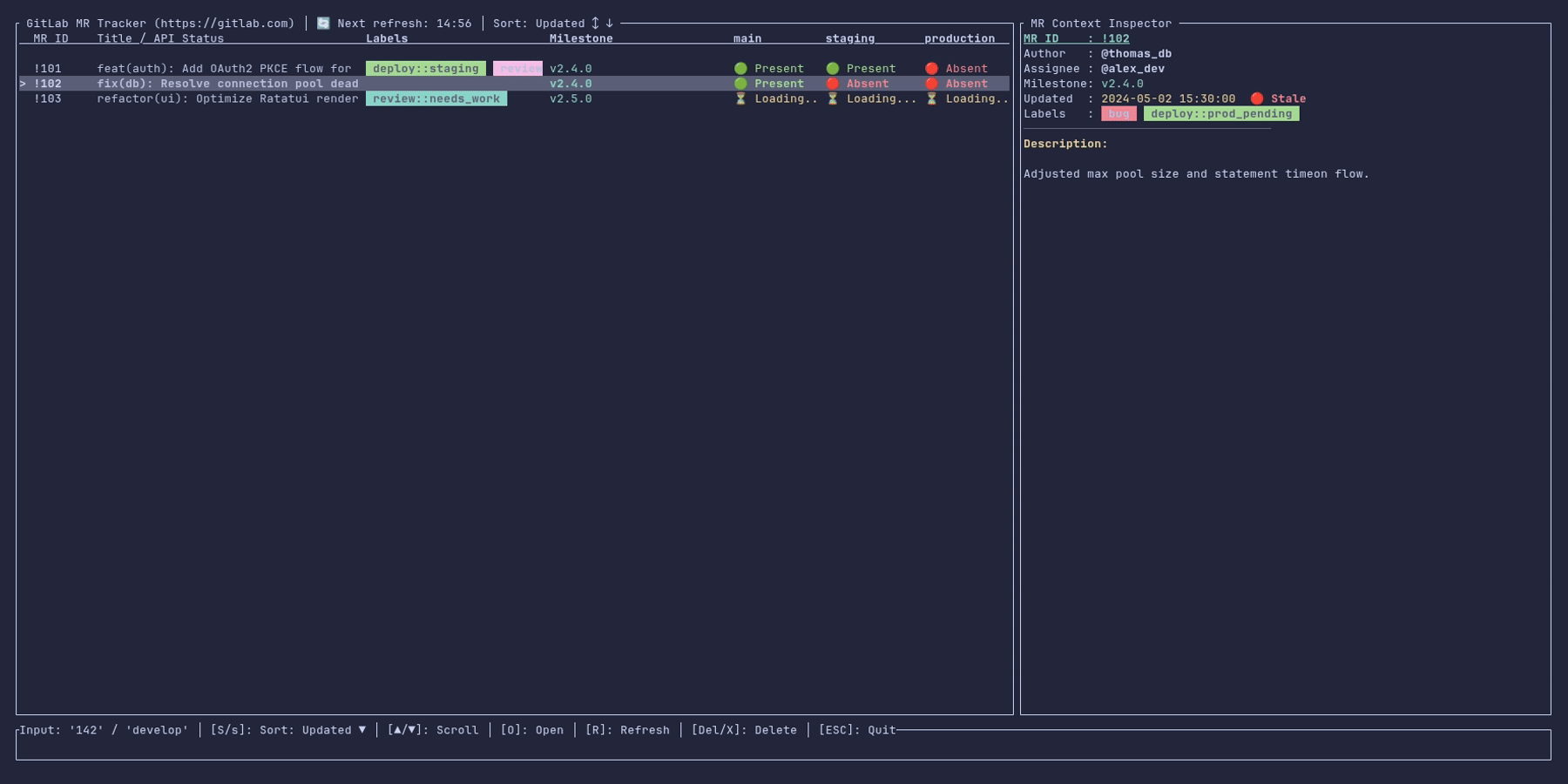The width and height of the screenshot is (1568, 784).
Task: Click the row selection marker before !102
Action: (x=24, y=84)
